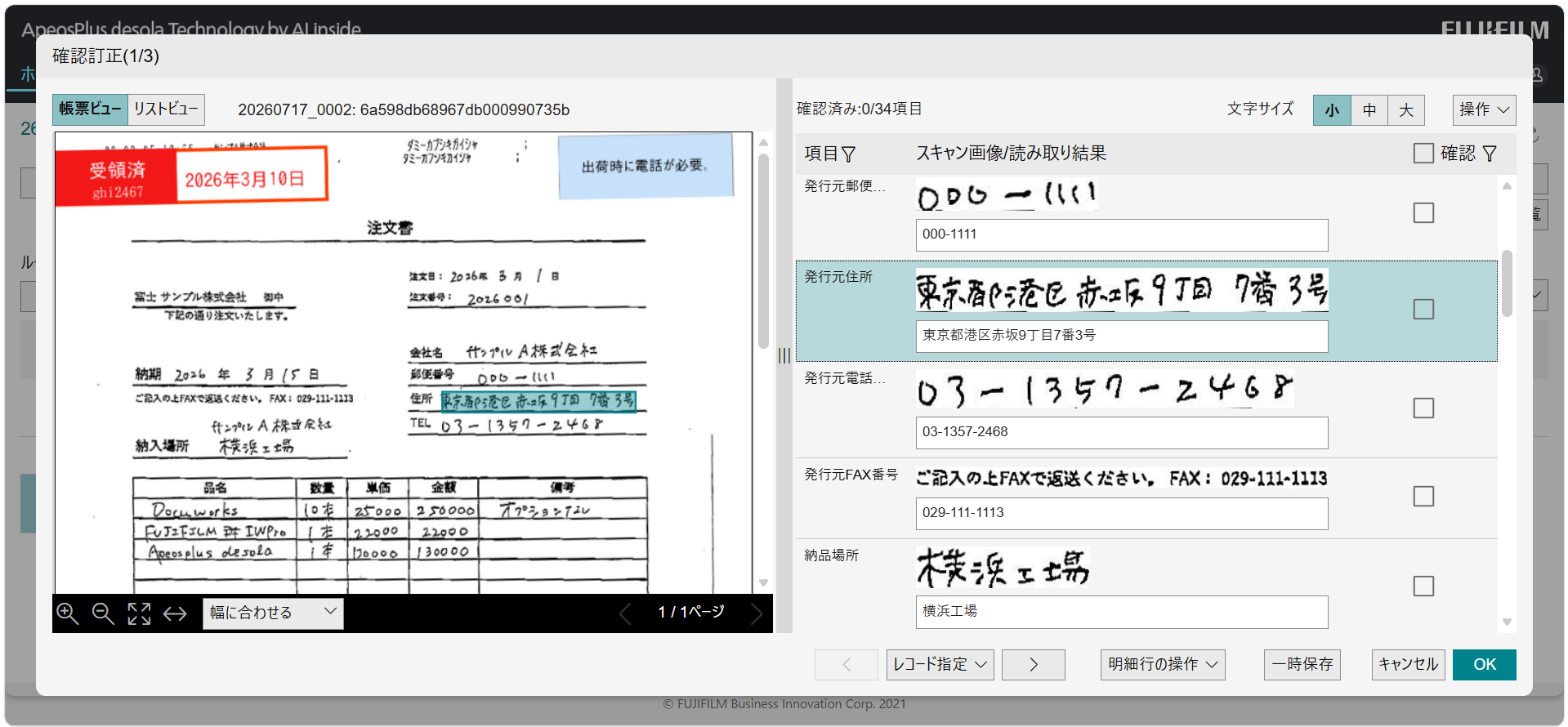This screenshot has height=727, width=1568.
Task: Click the 納品場所 row label
Action: tap(832, 555)
